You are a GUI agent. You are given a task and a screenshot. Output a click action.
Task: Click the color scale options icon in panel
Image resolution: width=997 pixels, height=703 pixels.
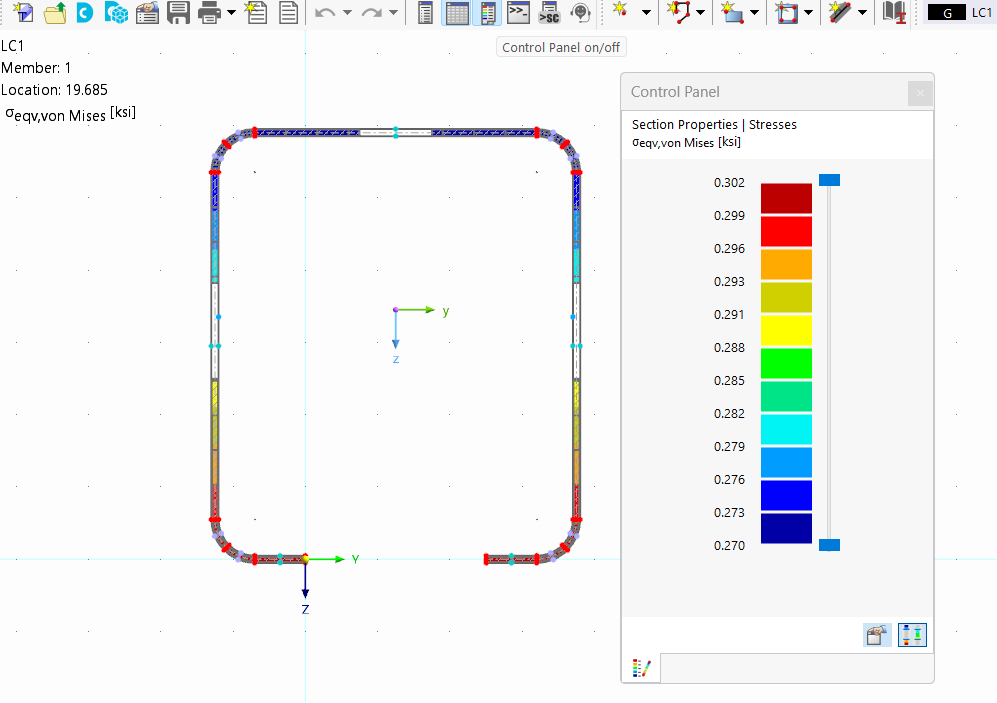[913, 635]
